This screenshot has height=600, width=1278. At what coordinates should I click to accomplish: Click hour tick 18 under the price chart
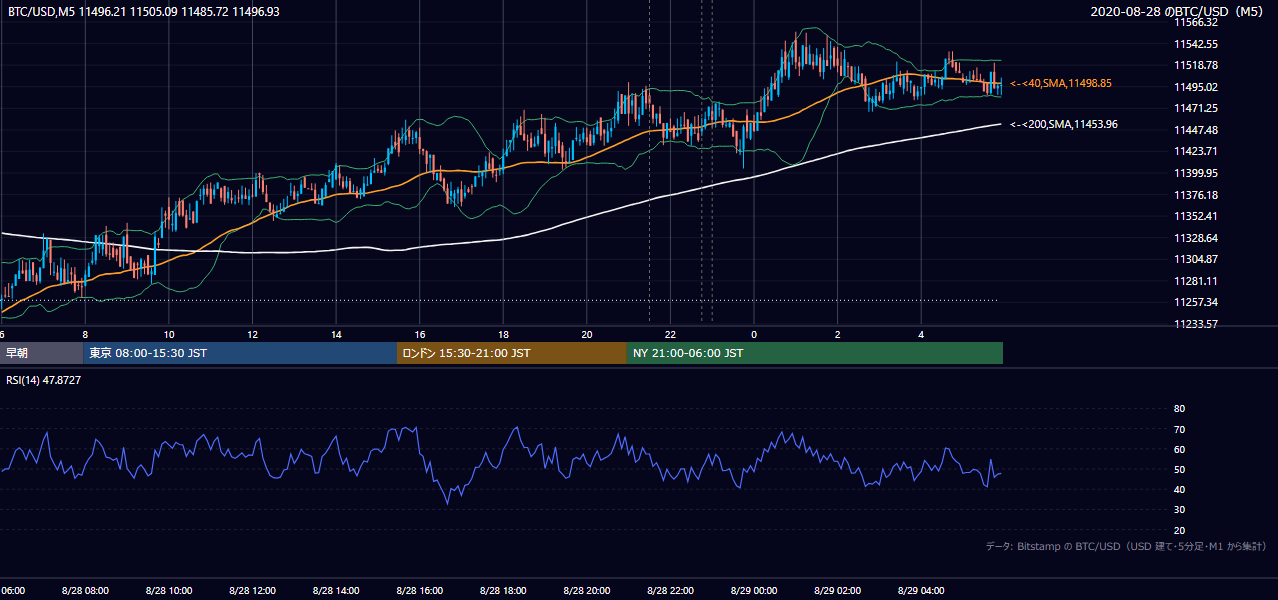coord(503,334)
